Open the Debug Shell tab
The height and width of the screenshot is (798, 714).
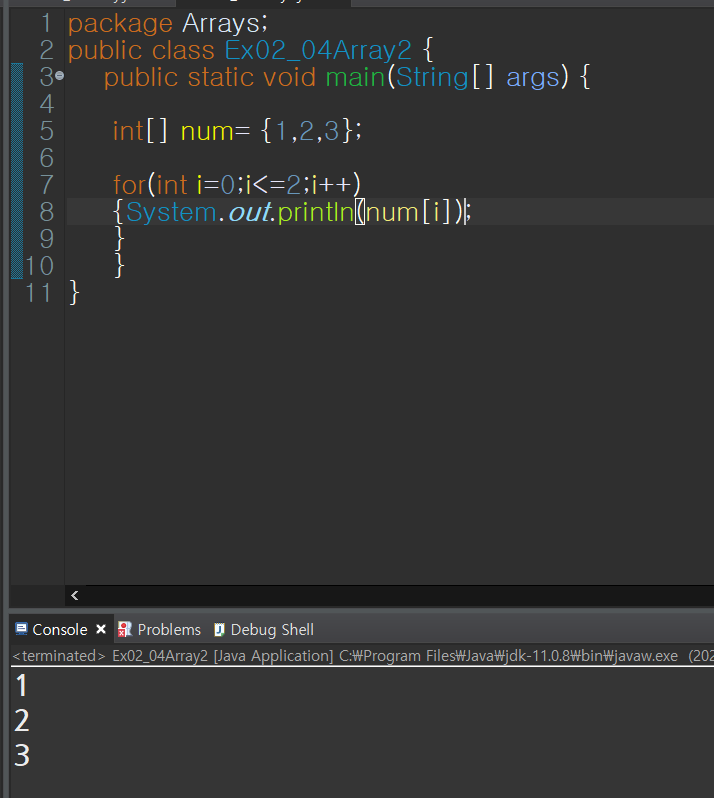(272, 630)
